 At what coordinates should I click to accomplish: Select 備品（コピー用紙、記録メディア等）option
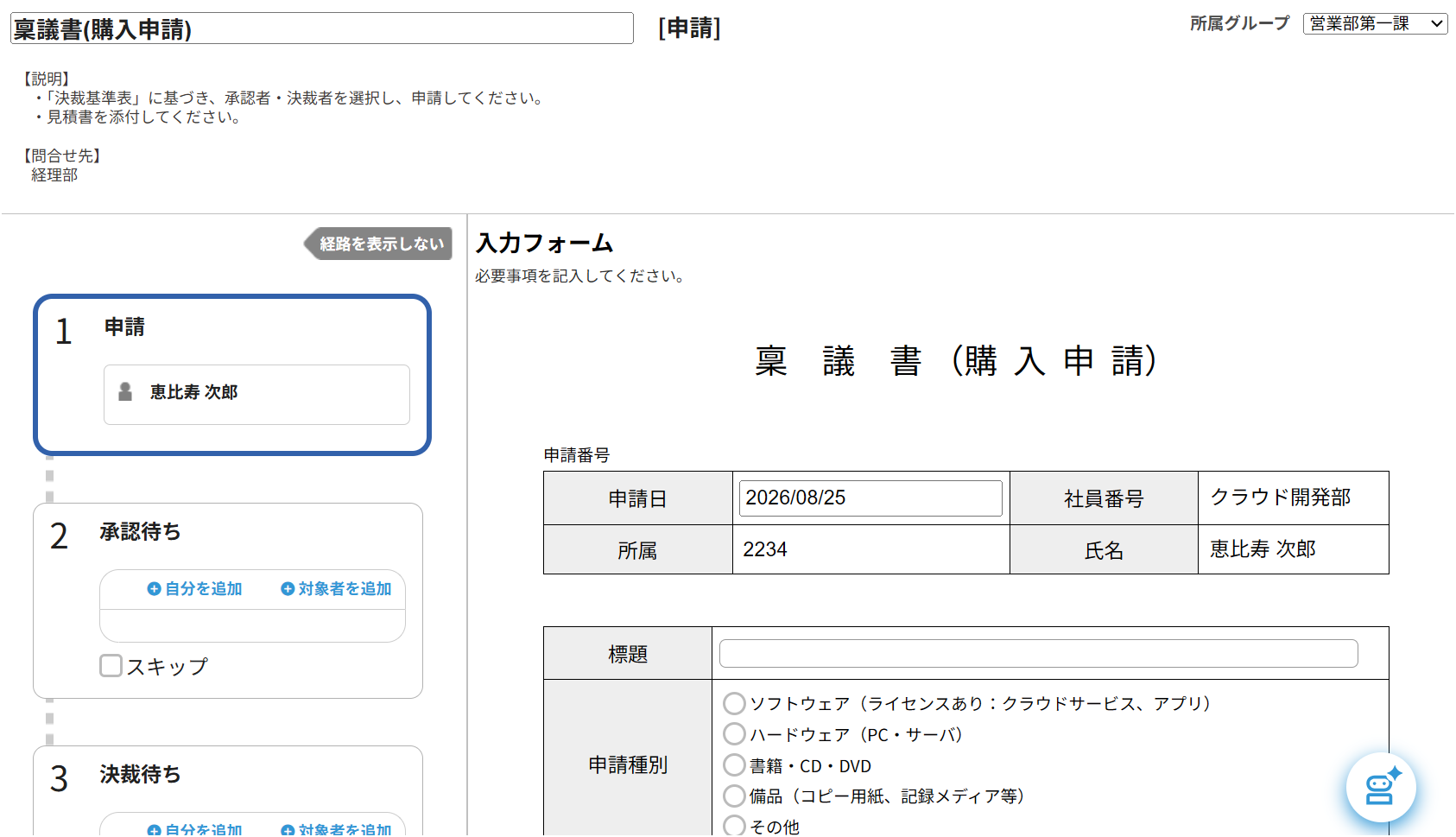(x=734, y=796)
